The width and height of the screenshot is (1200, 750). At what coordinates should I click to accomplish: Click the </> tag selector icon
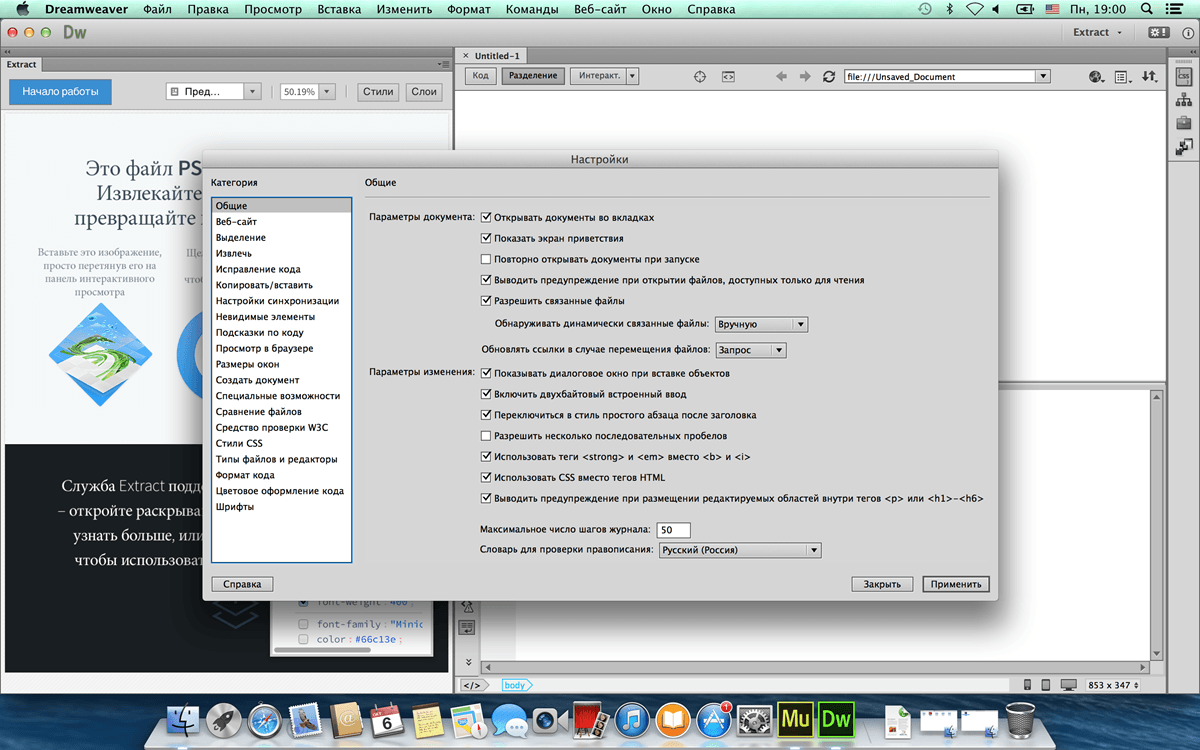tap(475, 685)
